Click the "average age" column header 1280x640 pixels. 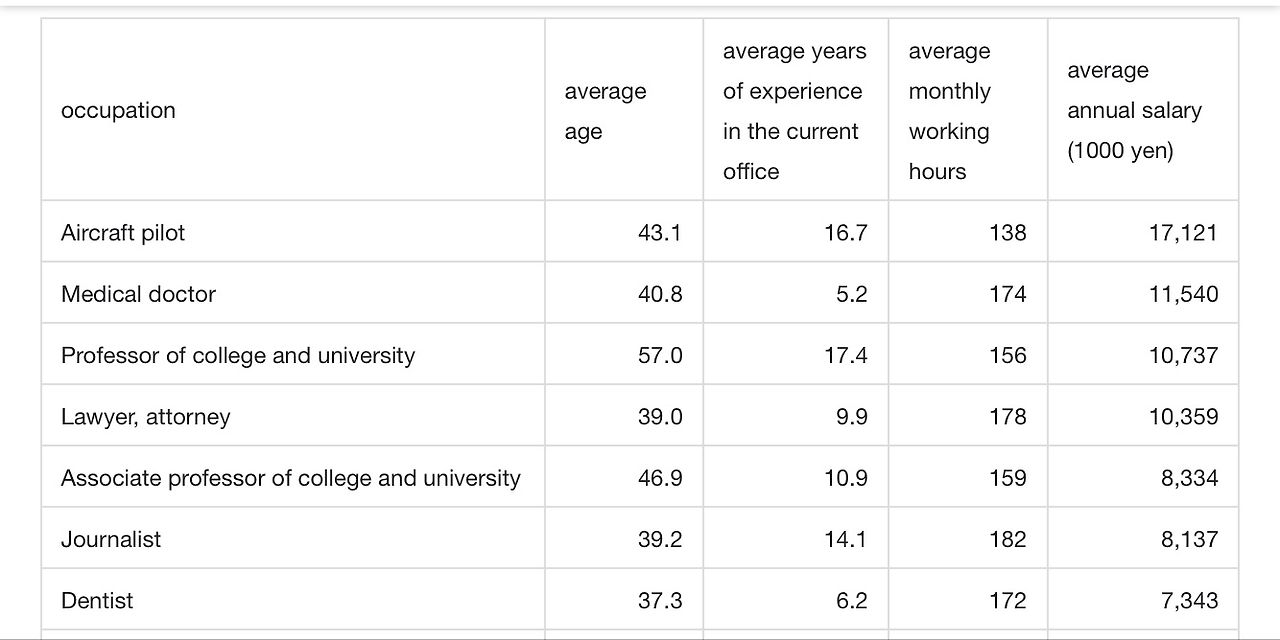(605, 111)
